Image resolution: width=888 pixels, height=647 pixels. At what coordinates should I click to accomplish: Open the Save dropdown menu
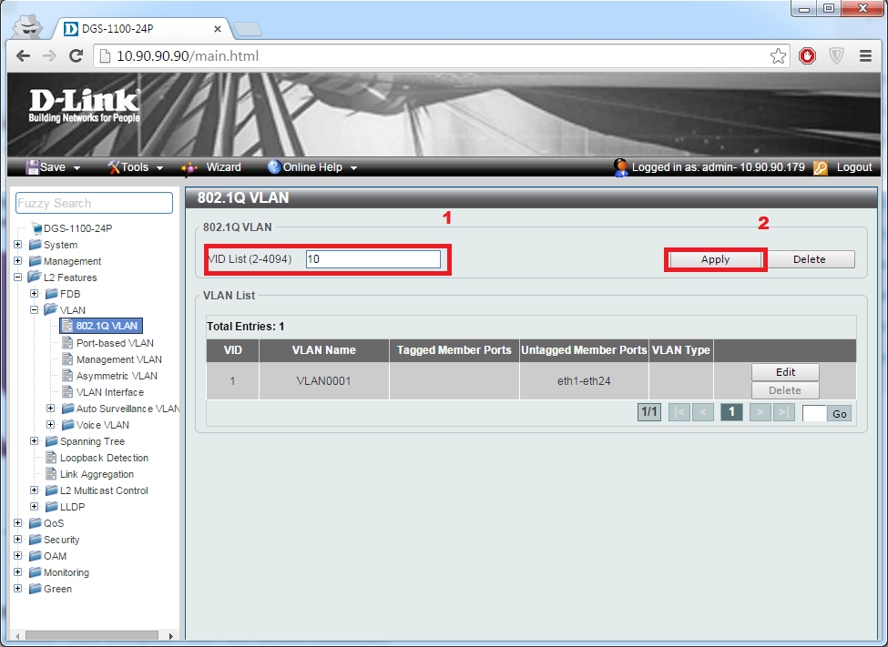pos(53,168)
